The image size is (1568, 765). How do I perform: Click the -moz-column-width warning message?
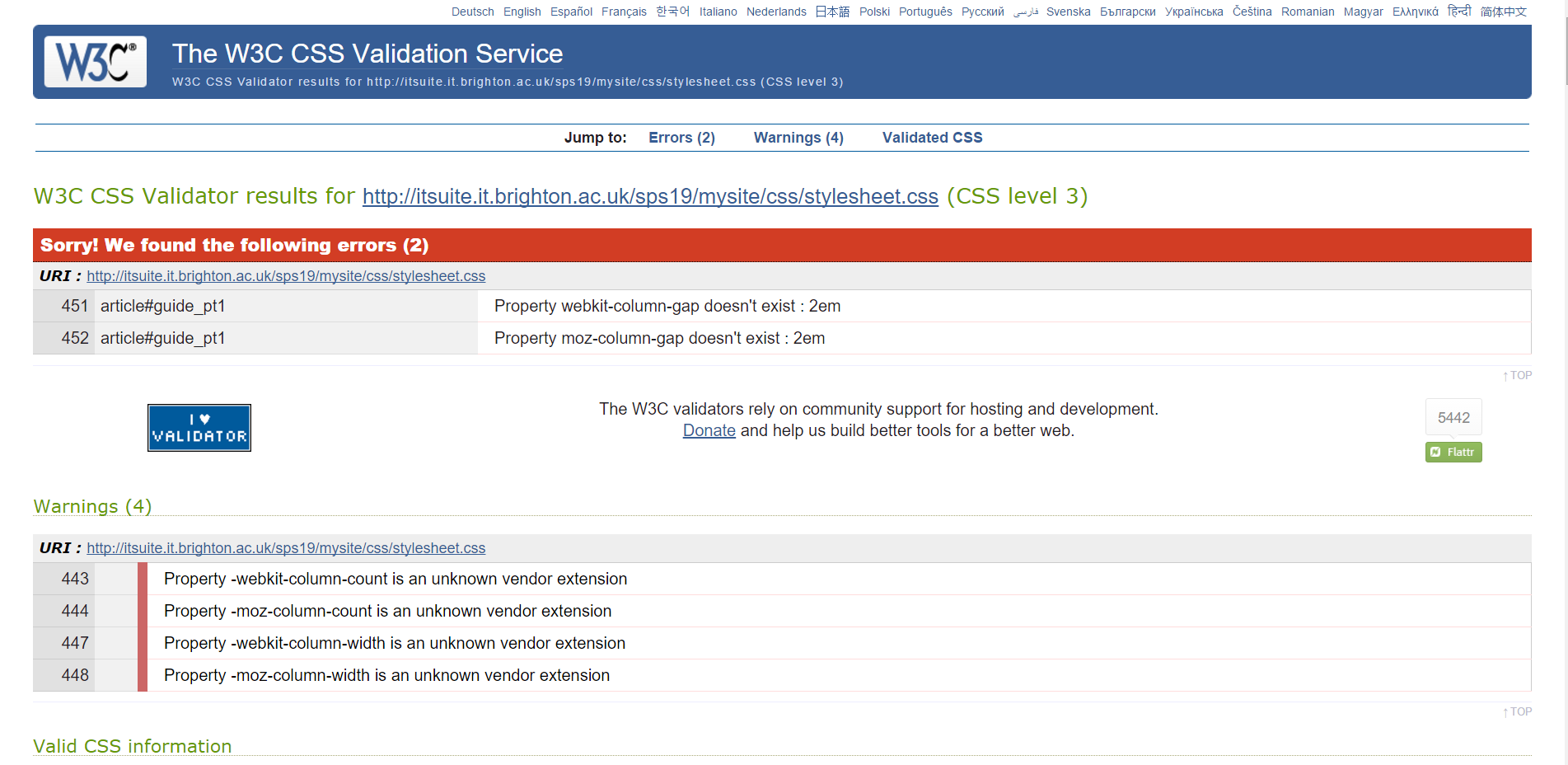pos(386,675)
